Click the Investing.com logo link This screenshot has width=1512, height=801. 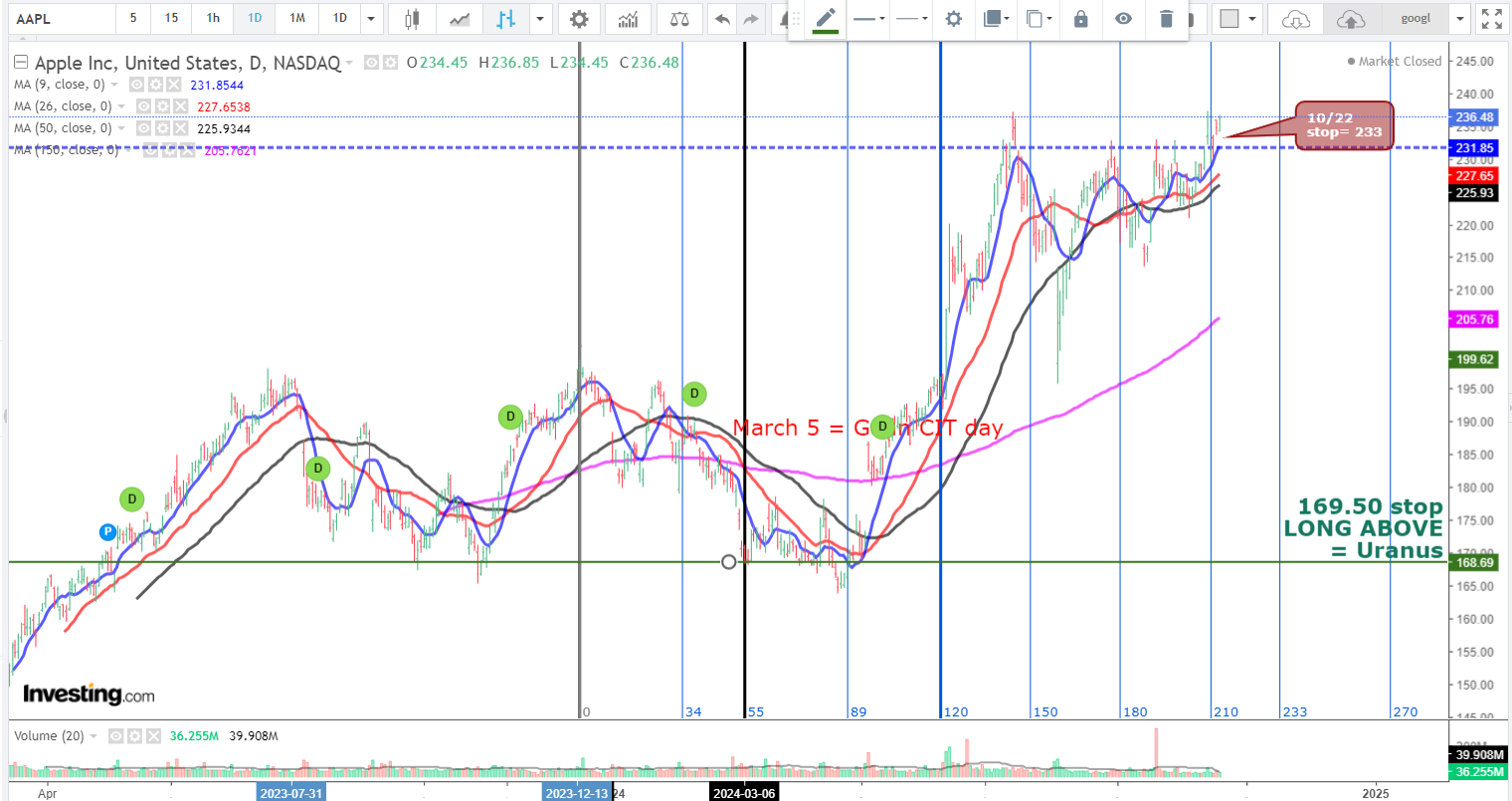pyautogui.click(x=89, y=694)
